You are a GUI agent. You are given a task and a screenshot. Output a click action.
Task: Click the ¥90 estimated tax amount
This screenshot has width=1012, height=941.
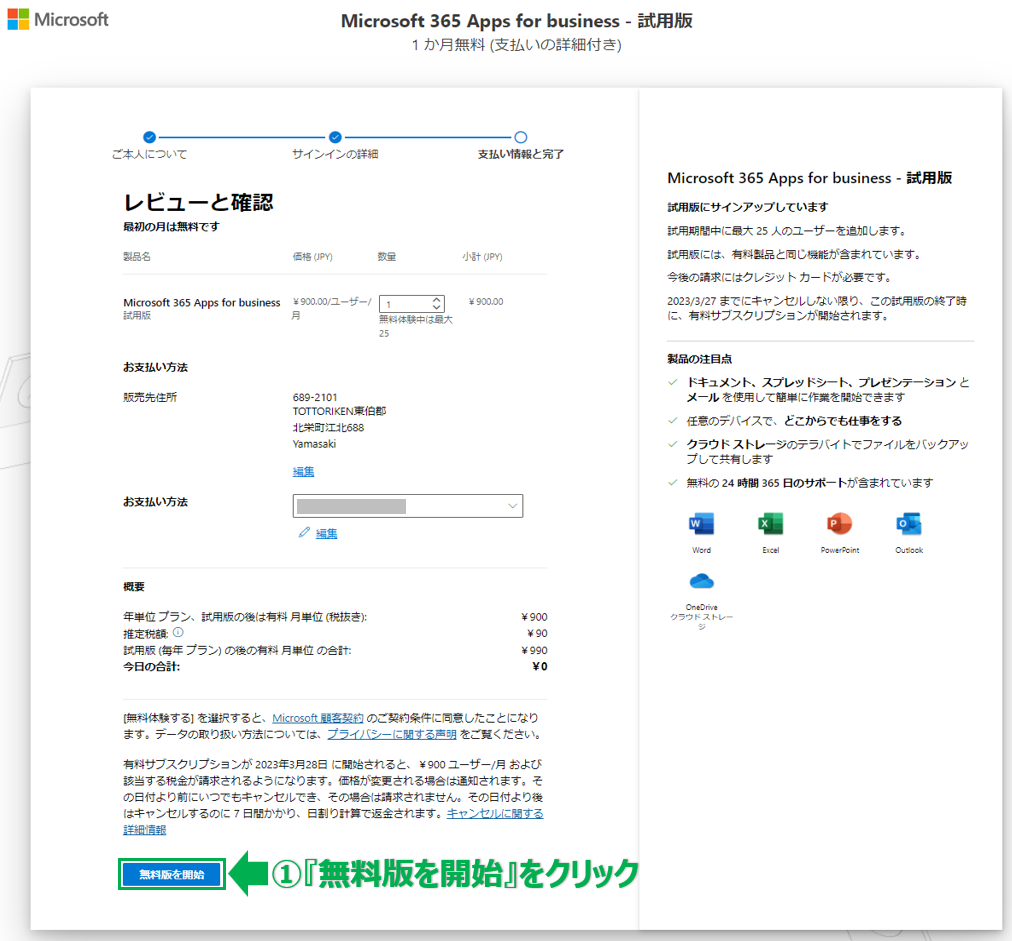537,634
